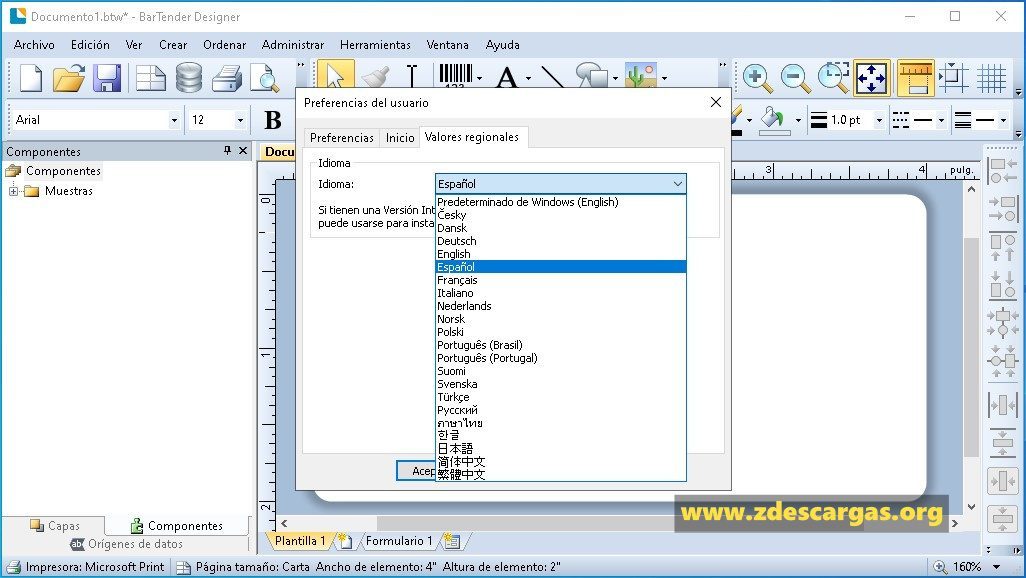
Task: Select the shape creation tool
Action: 592,75
